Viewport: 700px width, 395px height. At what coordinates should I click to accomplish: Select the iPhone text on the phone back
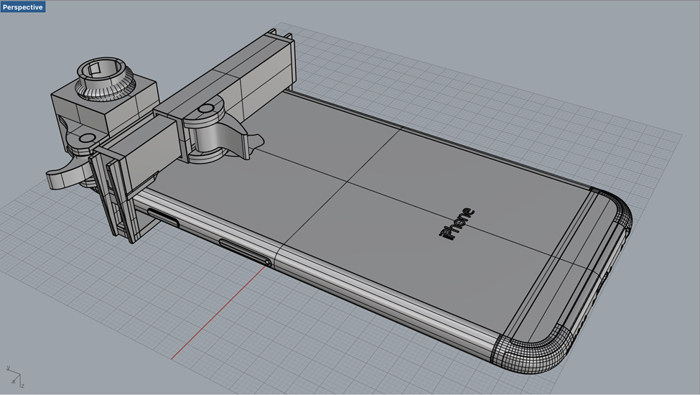point(457,224)
